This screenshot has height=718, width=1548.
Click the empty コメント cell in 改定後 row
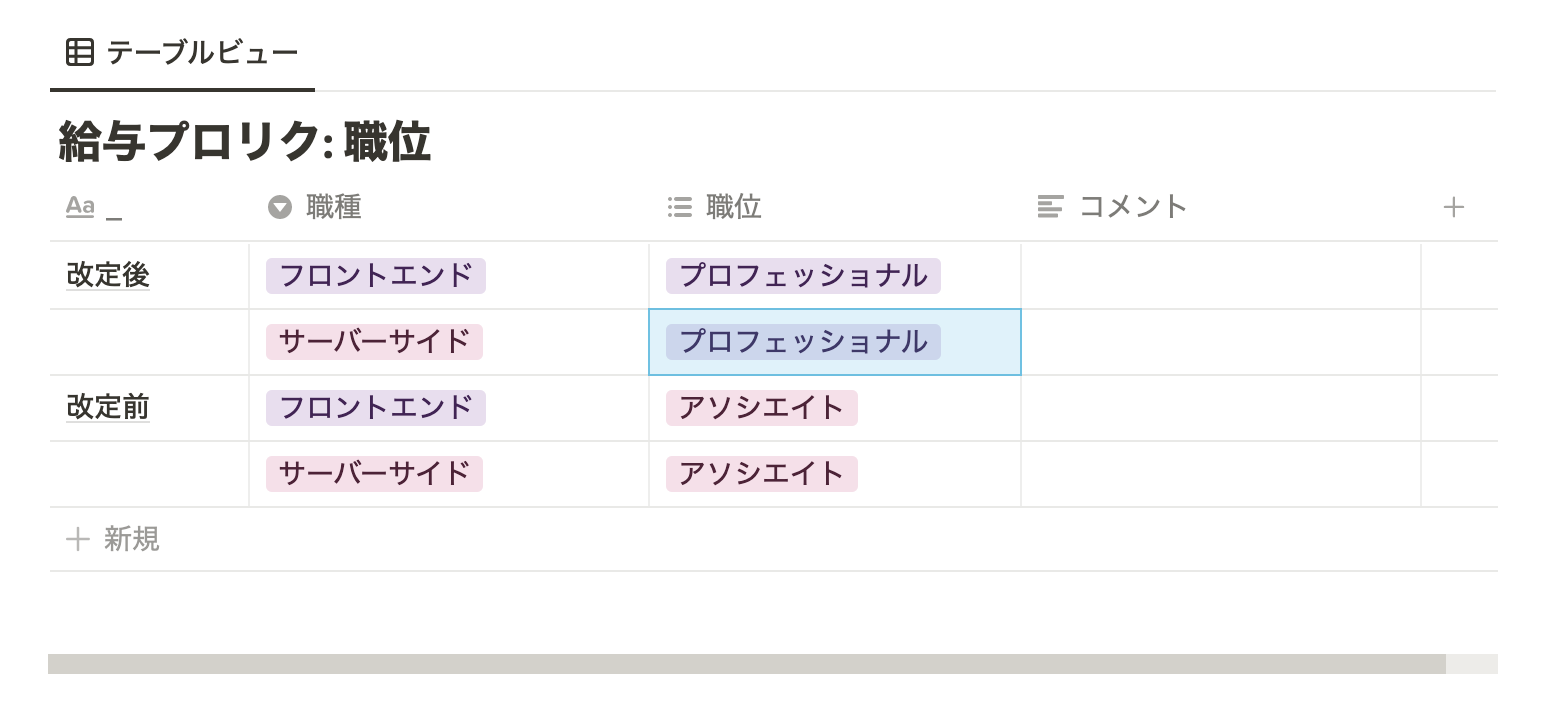pos(1220,276)
